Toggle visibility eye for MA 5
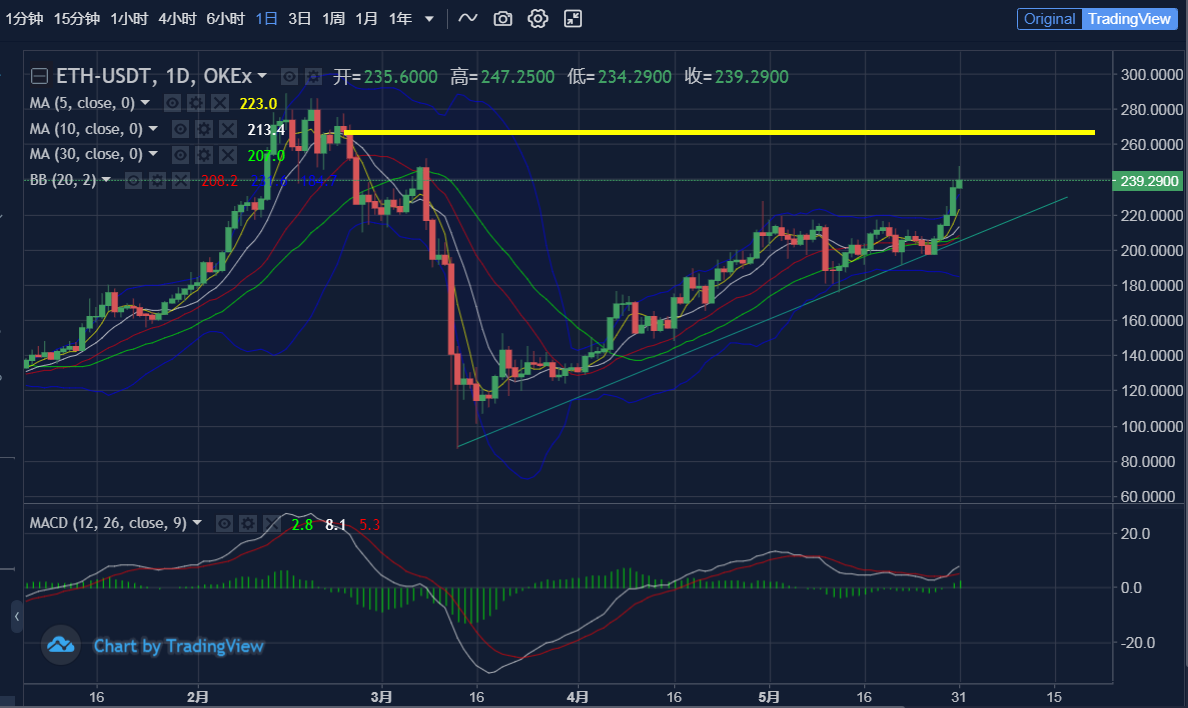Viewport: 1188px width, 708px height. coord(172,103)
